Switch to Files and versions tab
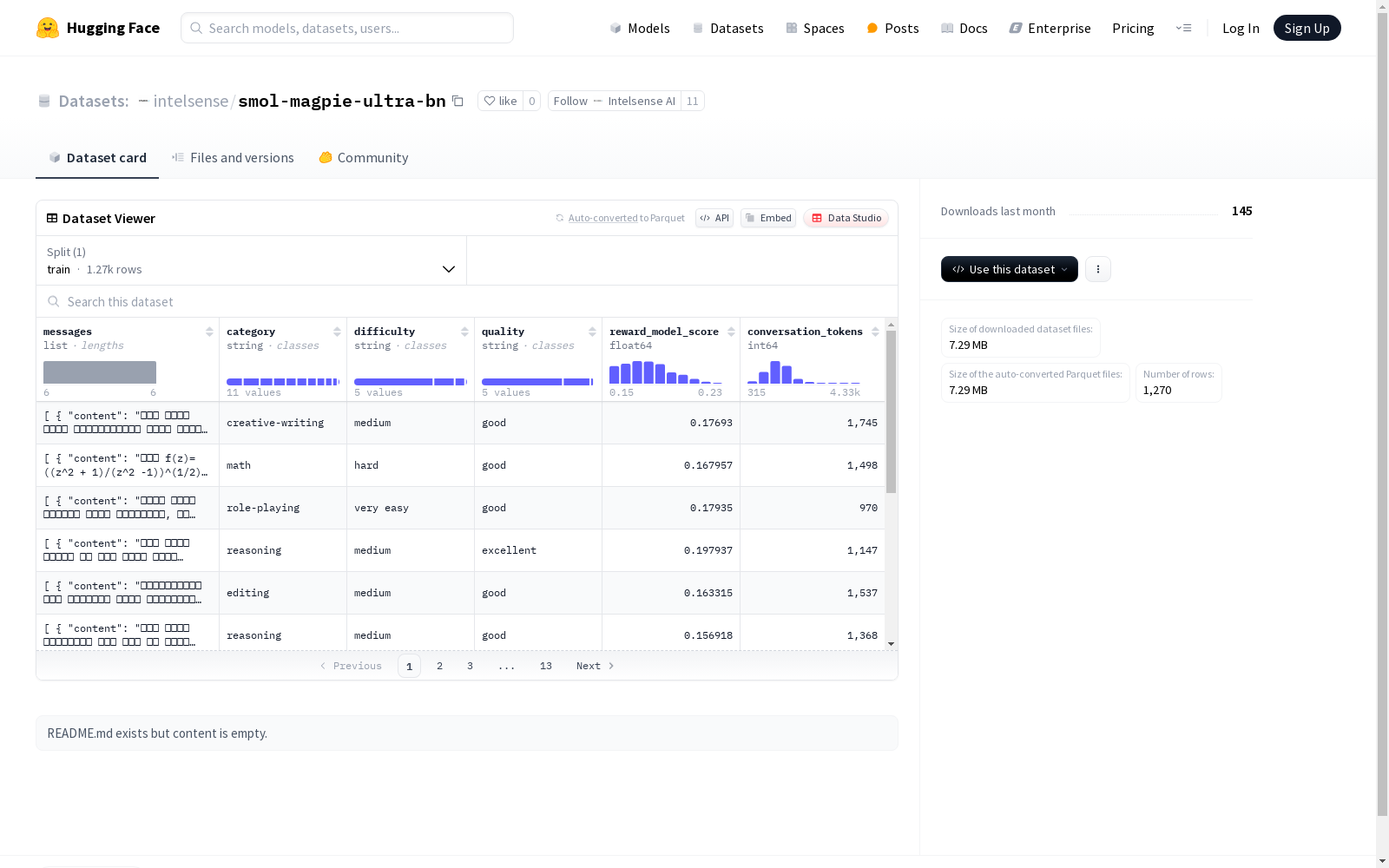Image resolution: width=1389 pixels, height=868 pixels. point(234,158)
